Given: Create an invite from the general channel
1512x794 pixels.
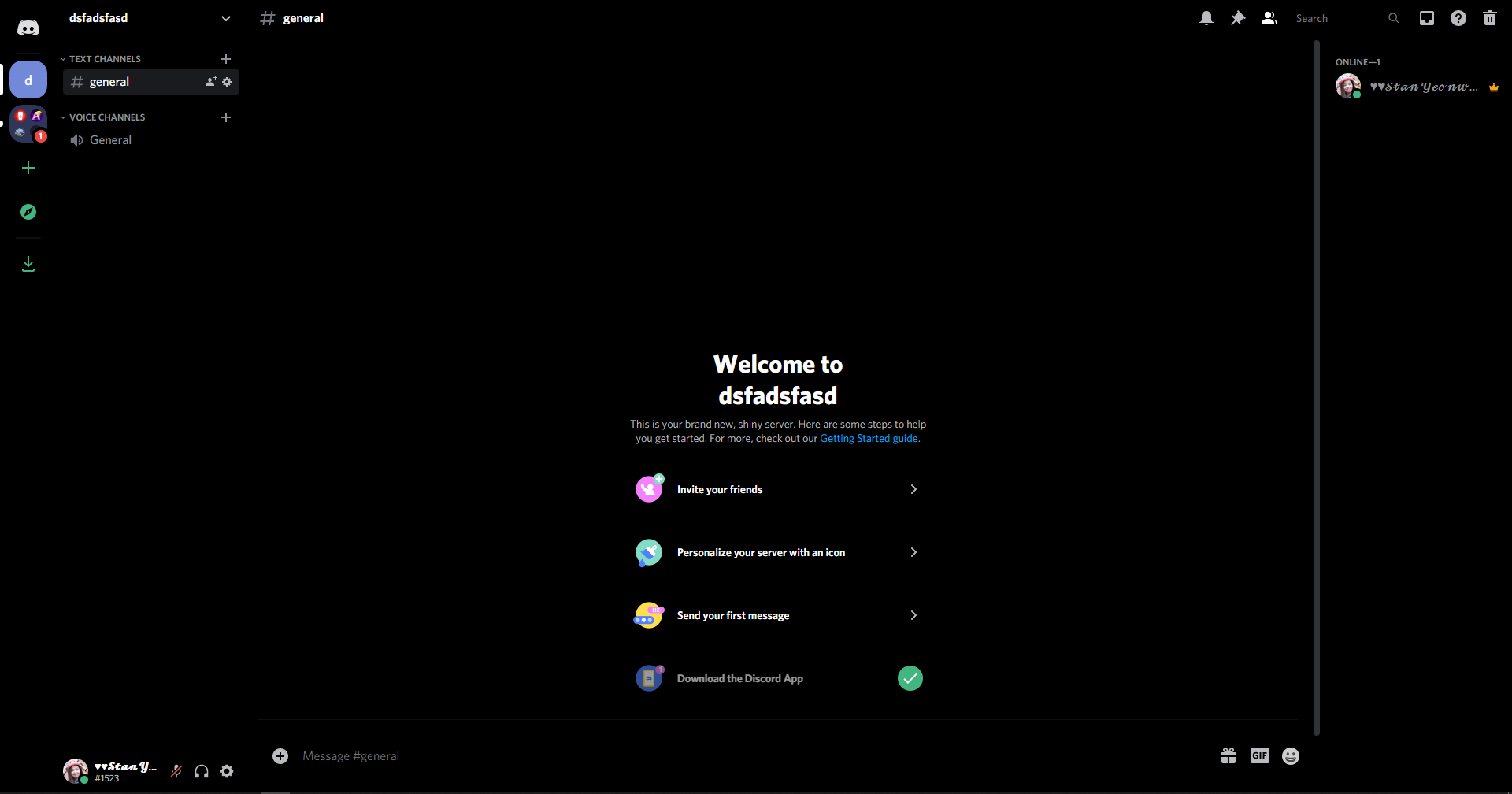Looking at the screenshot, I should tap(210, 81).
